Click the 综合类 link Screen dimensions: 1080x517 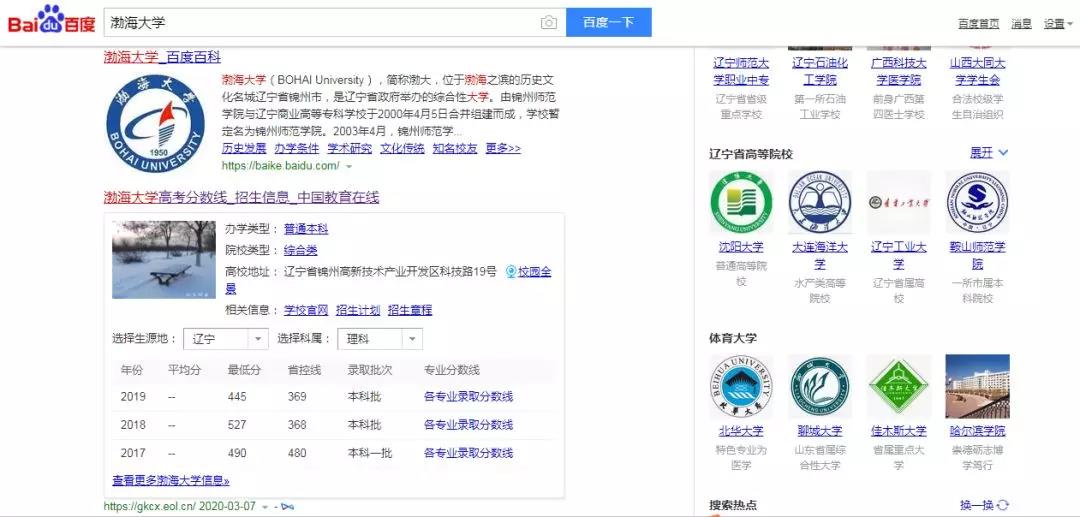[300, 250]
